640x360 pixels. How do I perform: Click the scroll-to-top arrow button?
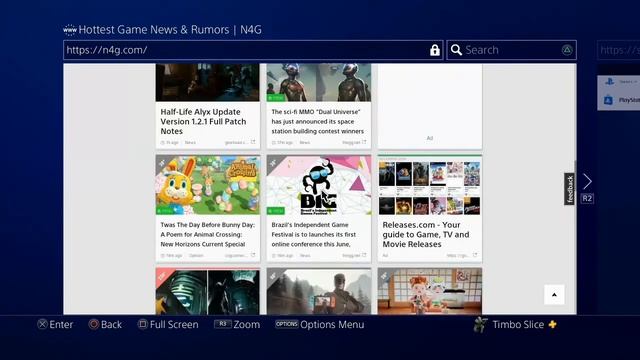(554, 295)
